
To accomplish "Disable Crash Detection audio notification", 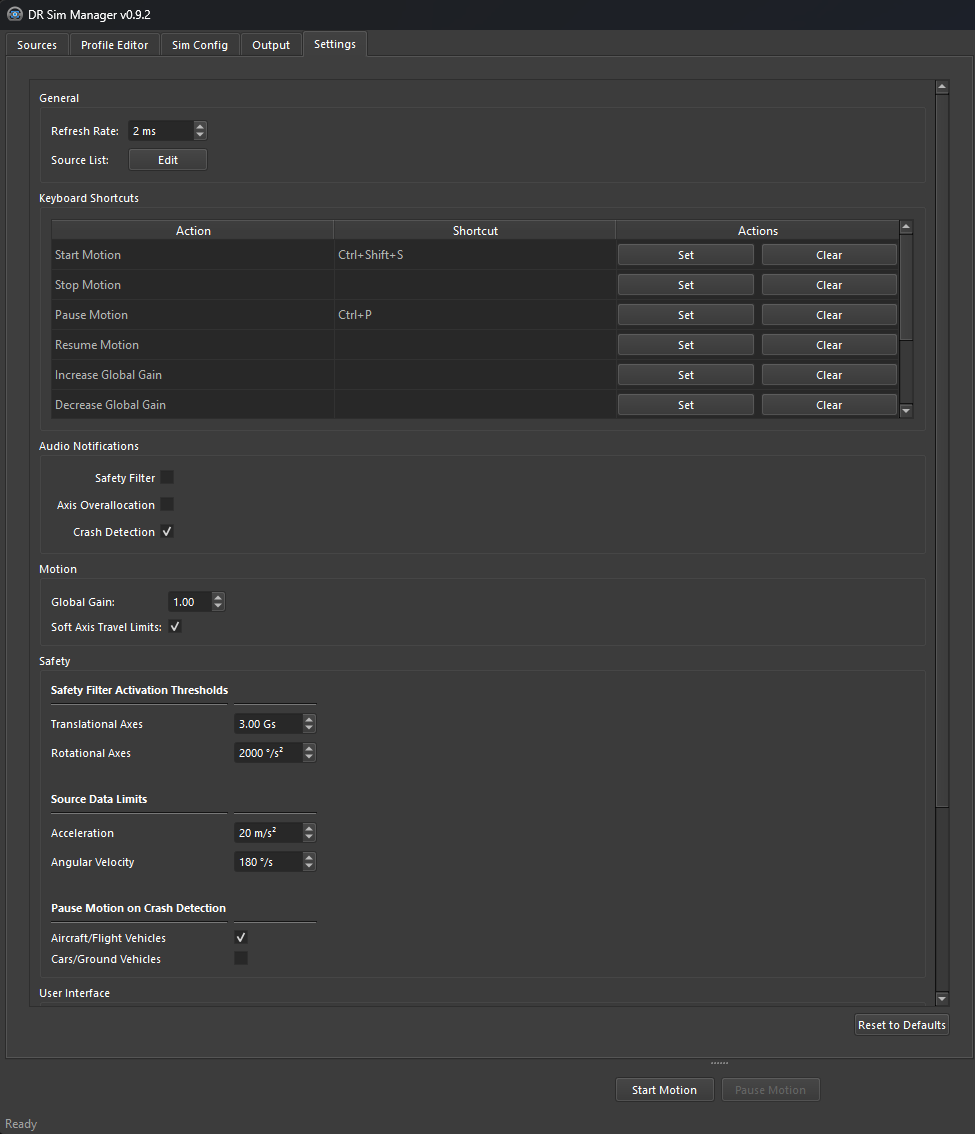I will tap(167, 532).
